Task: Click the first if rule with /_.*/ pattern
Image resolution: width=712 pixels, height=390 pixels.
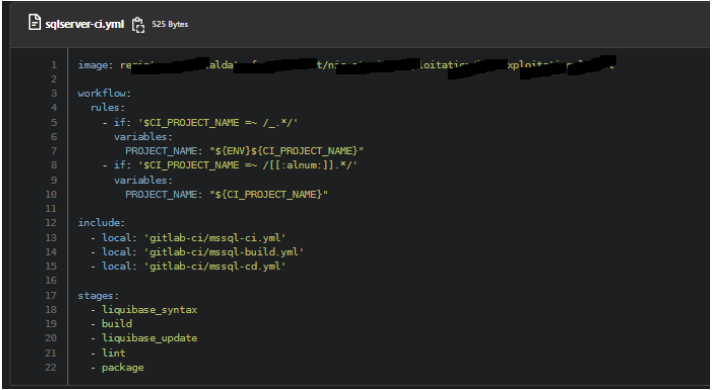Action: coord(200,123)
